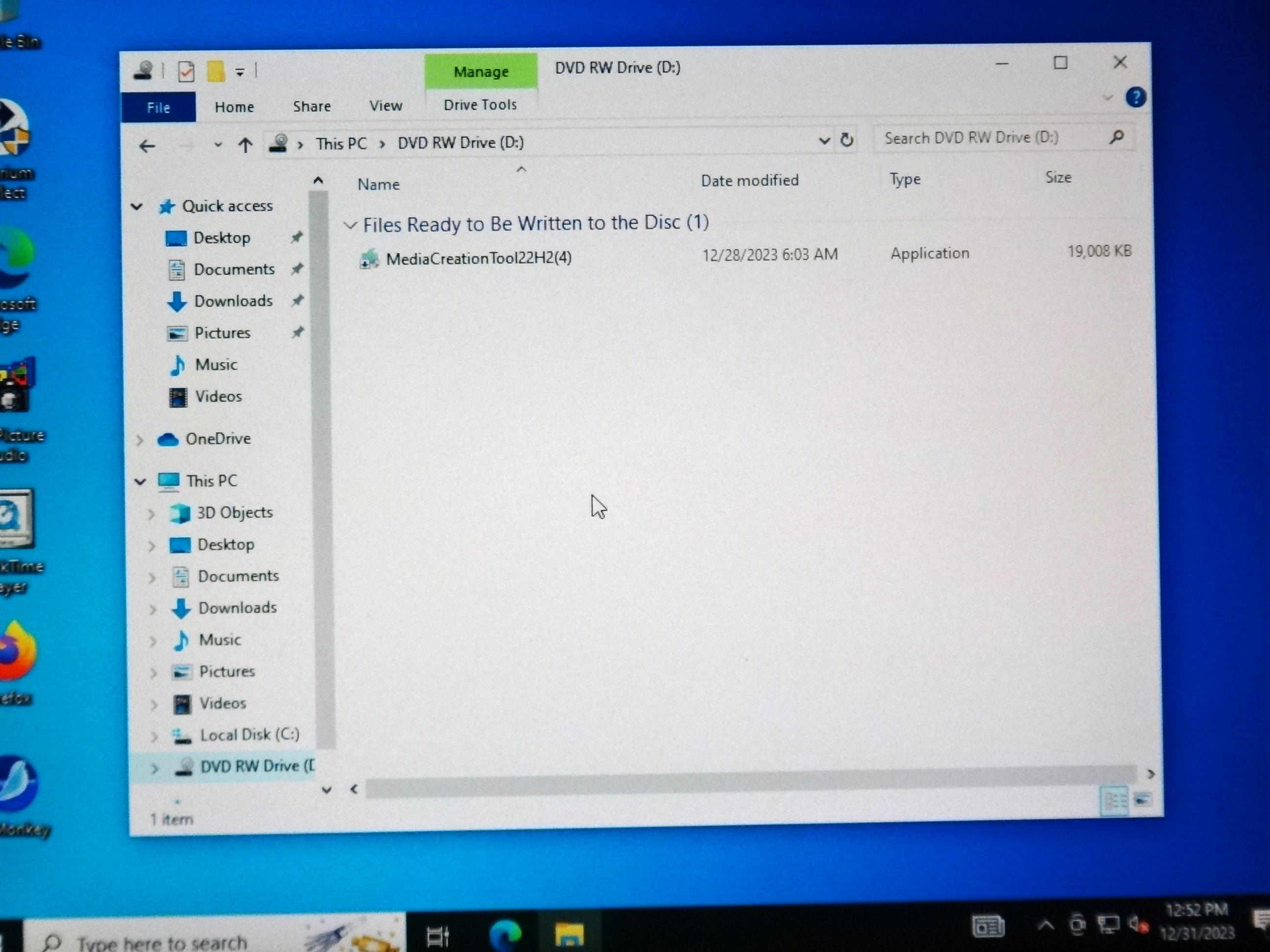Click File Explorer on the taskbar
The height and width of the screenshot is (952, 1270).
(x=568, y=934)
